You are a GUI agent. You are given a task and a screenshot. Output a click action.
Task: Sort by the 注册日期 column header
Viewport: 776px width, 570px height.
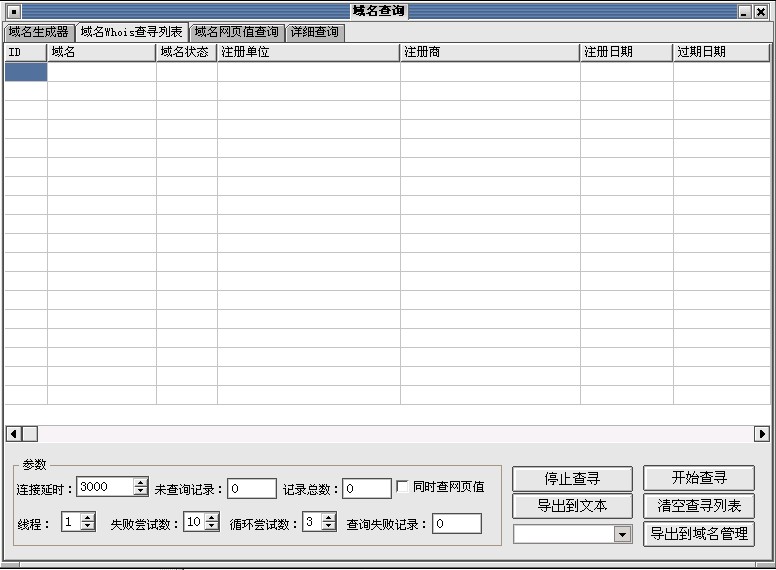tap(626, 52)
